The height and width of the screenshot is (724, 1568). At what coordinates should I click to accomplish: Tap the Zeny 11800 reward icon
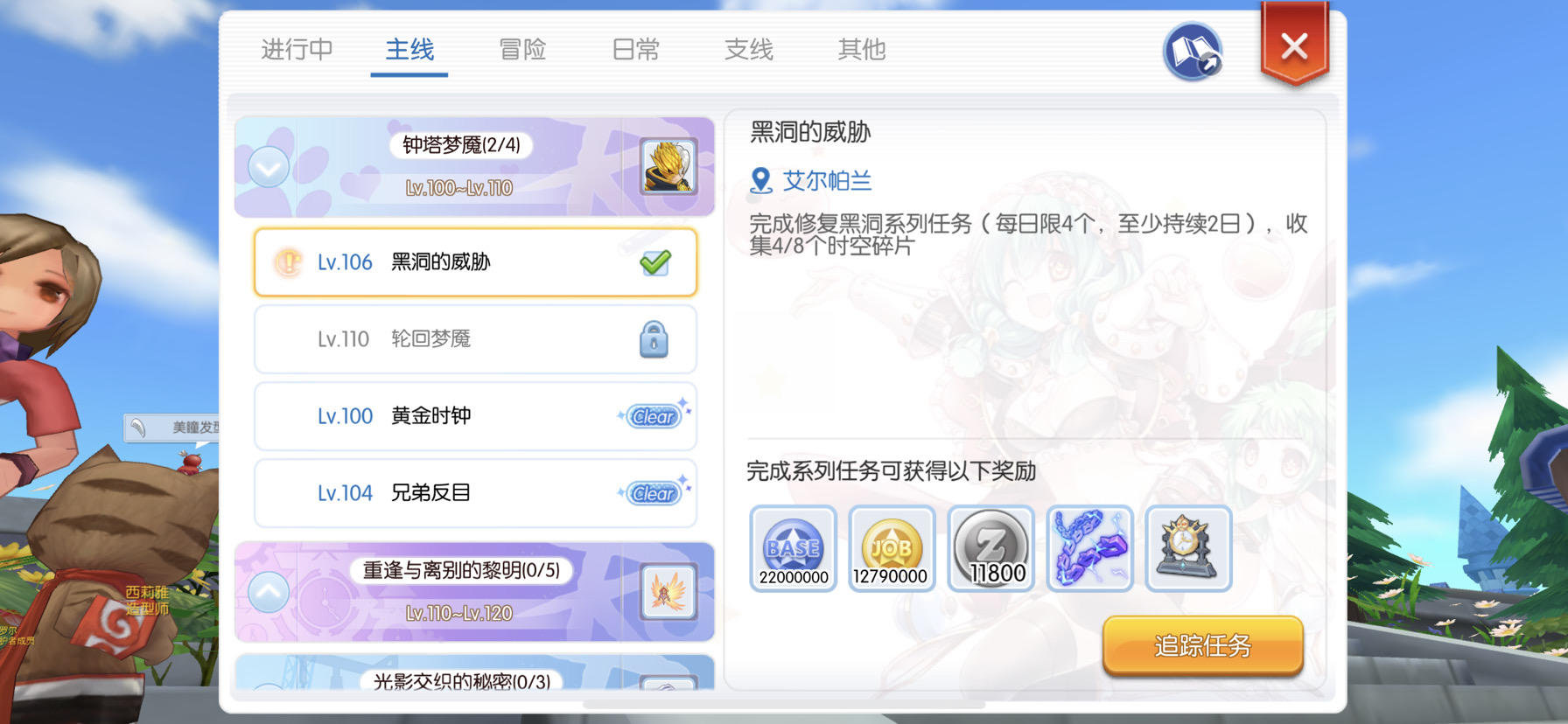click(990, 548)
